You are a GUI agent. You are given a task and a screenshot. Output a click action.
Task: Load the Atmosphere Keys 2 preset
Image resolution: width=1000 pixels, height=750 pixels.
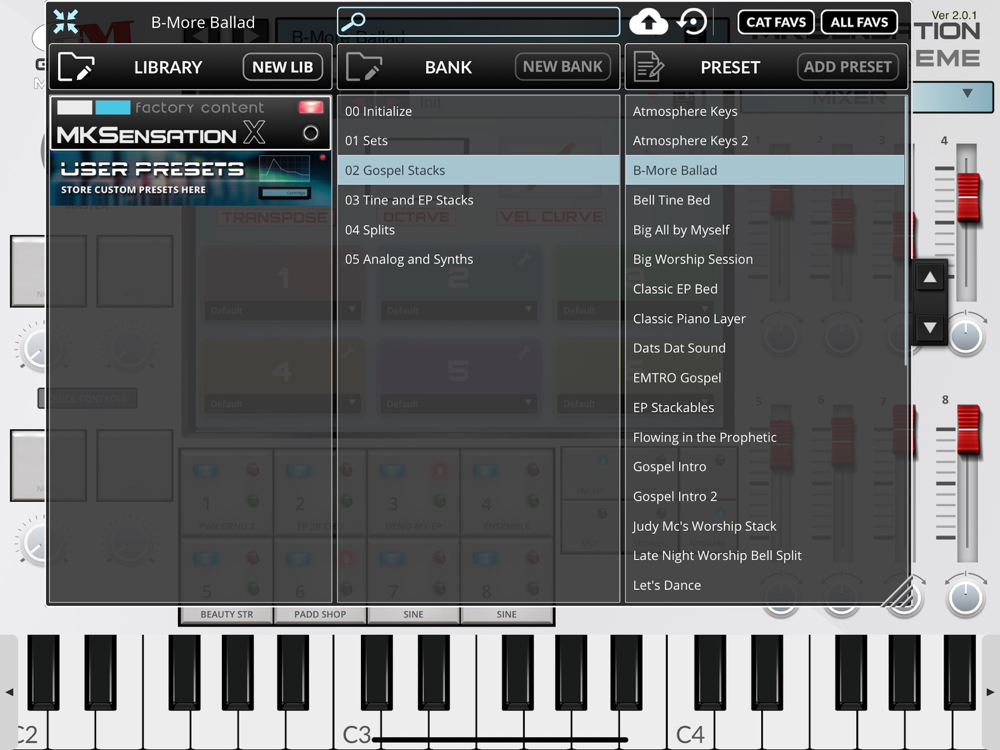(765, 140)
